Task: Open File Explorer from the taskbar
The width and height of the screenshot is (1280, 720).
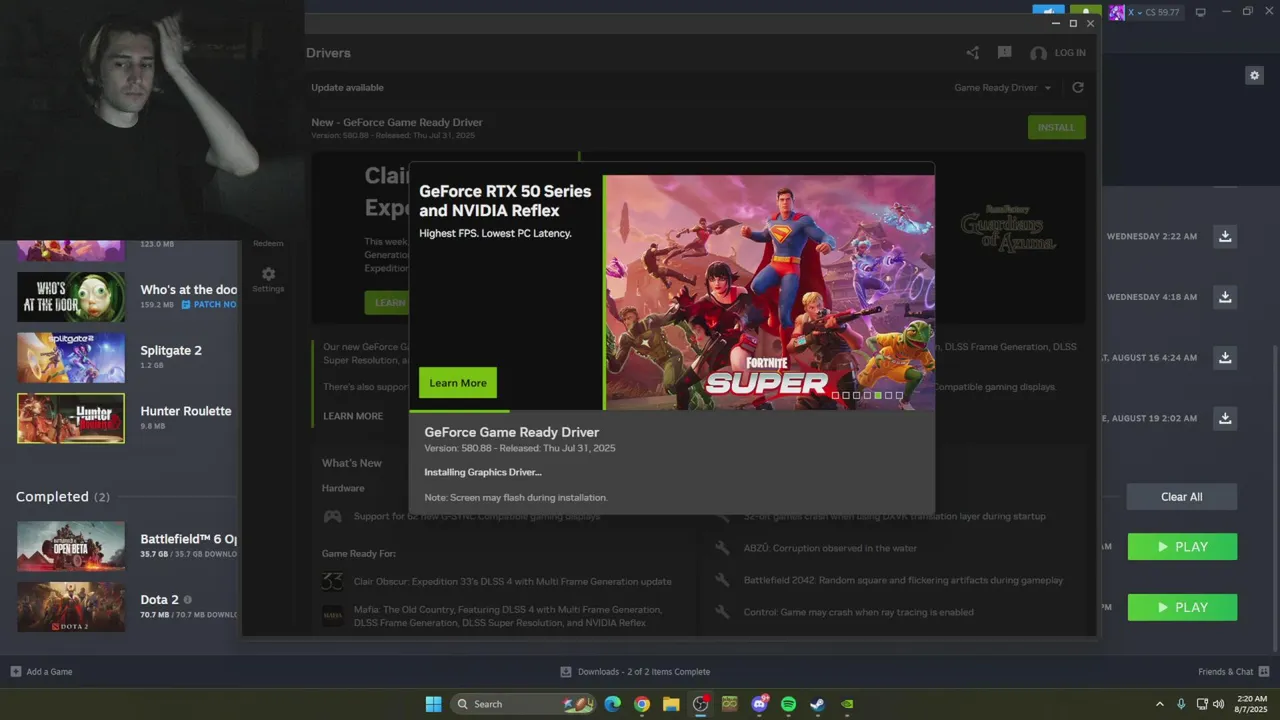Action: point(671,704)
